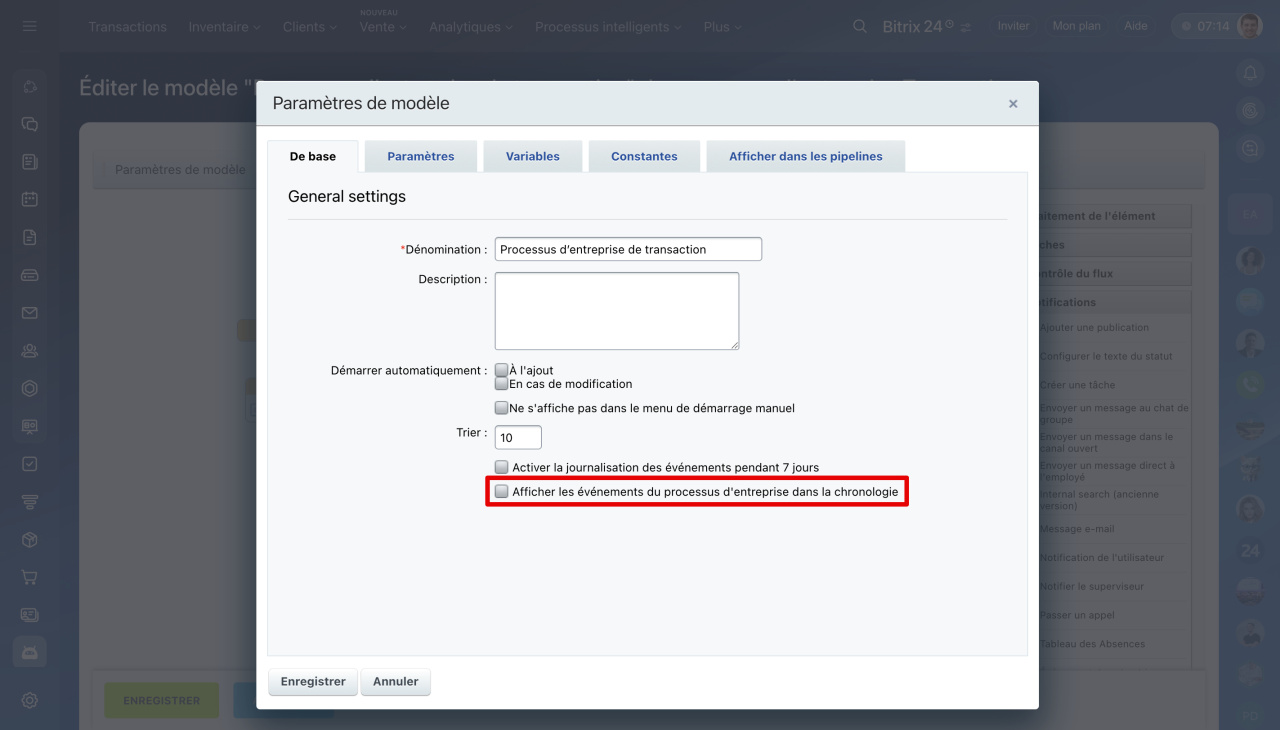Open the notifications bell icon
This screenshot has height=730, width=1280.
point(1249,73)
